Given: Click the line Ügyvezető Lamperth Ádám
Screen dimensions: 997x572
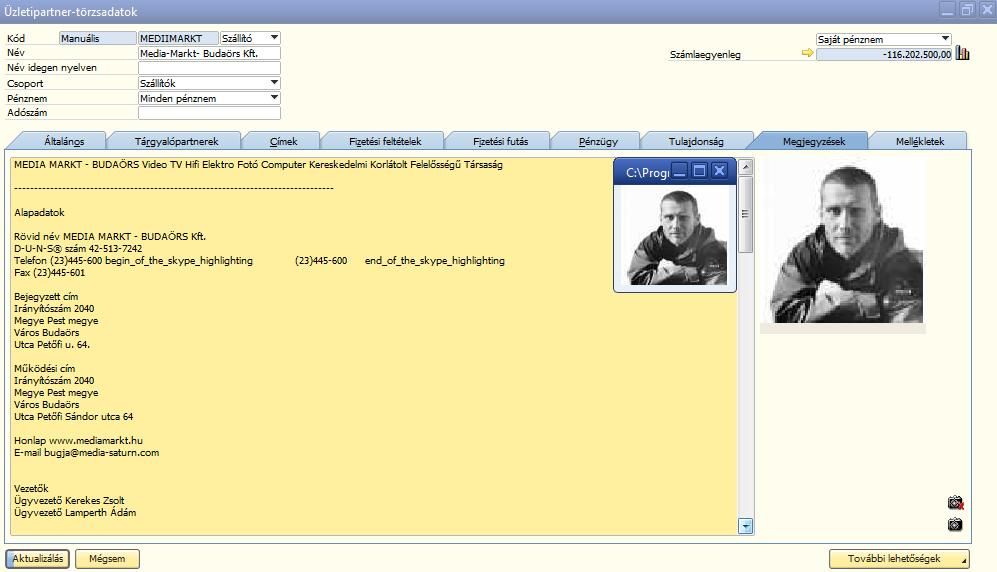Looking at the screenshot, I should click(x=75, y=512).
